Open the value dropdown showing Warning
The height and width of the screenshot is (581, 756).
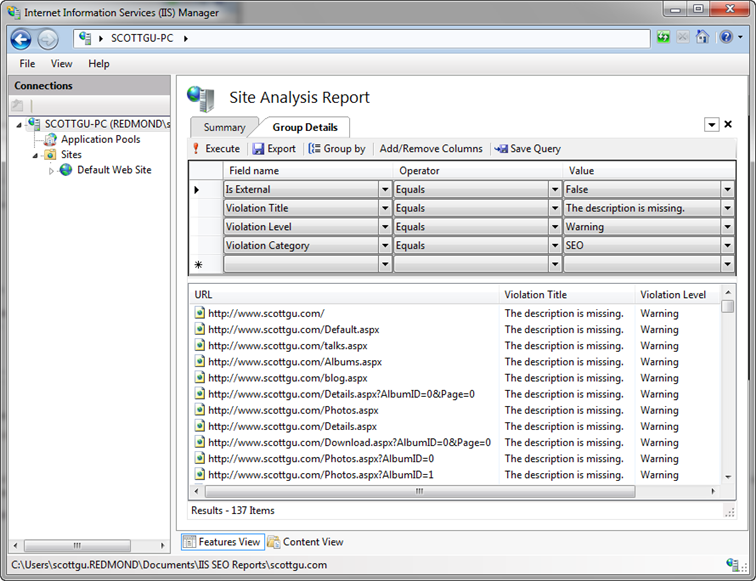[x=728, y=227]
